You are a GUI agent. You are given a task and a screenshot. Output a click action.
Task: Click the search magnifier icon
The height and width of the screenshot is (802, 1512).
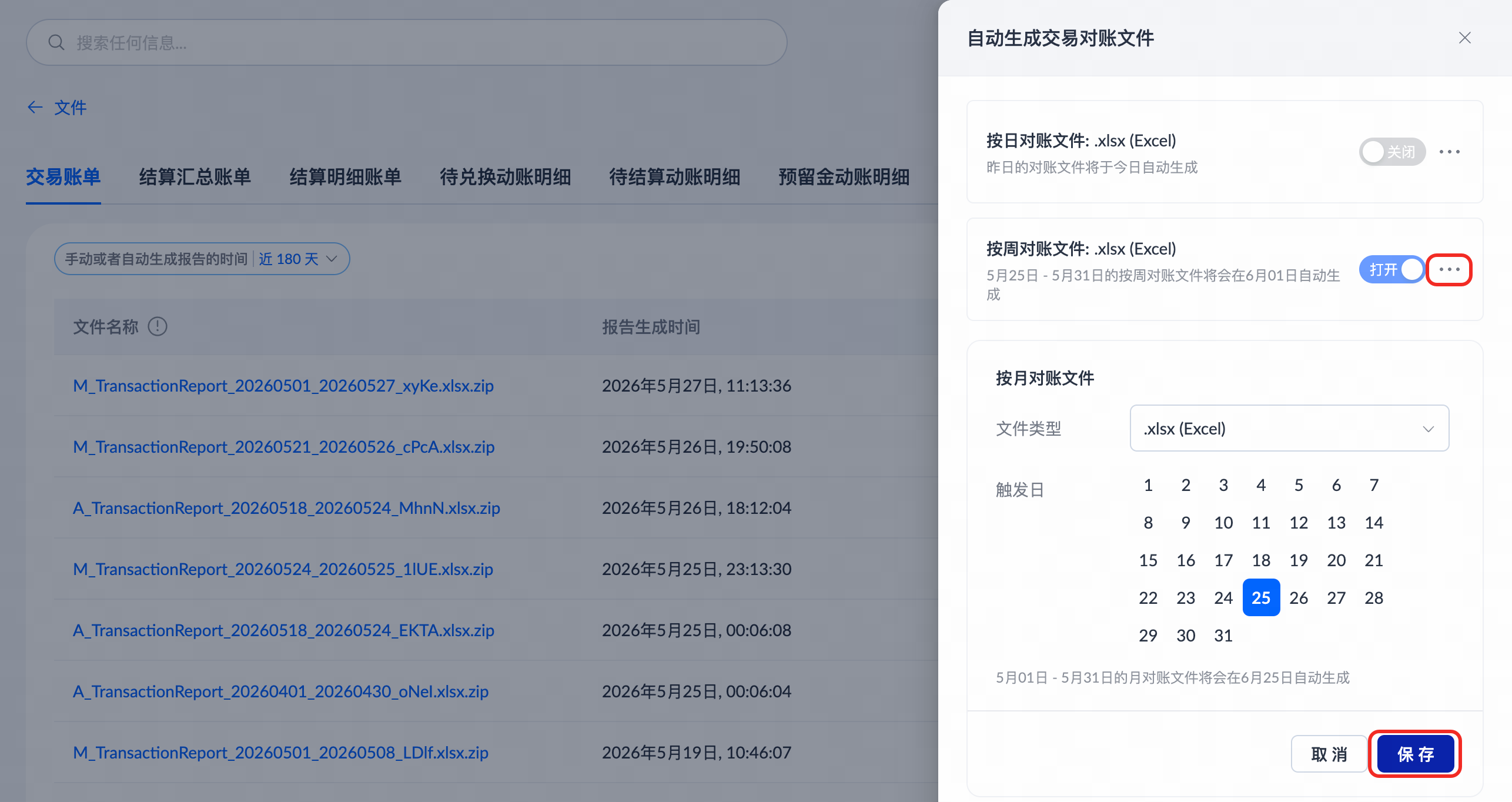pyautogui.click(x=56, y=42)
